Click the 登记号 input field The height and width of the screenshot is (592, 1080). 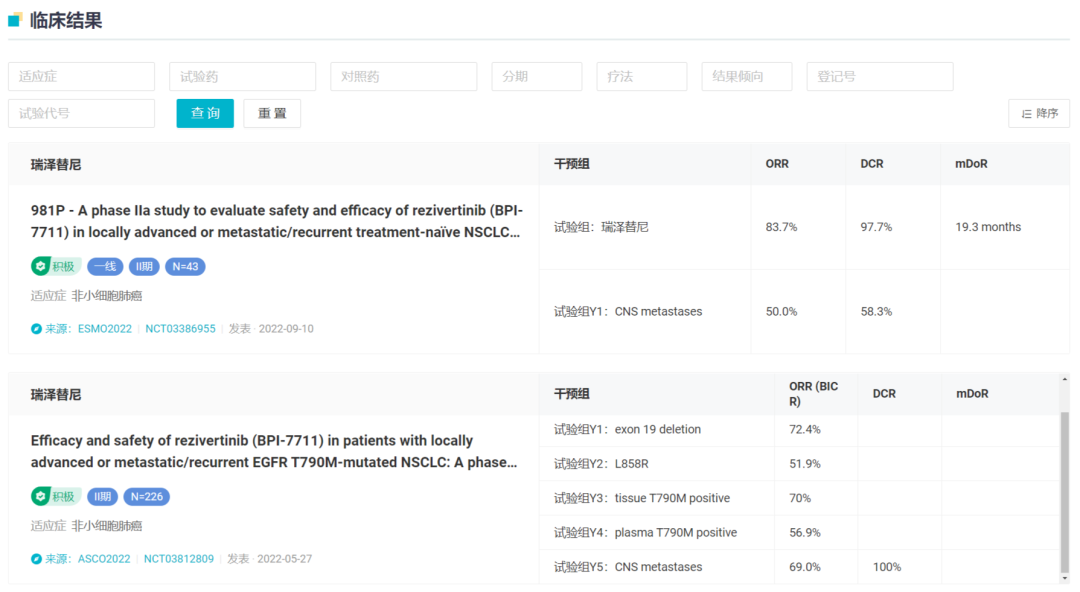pyautogui.click(x=879, y=77)
